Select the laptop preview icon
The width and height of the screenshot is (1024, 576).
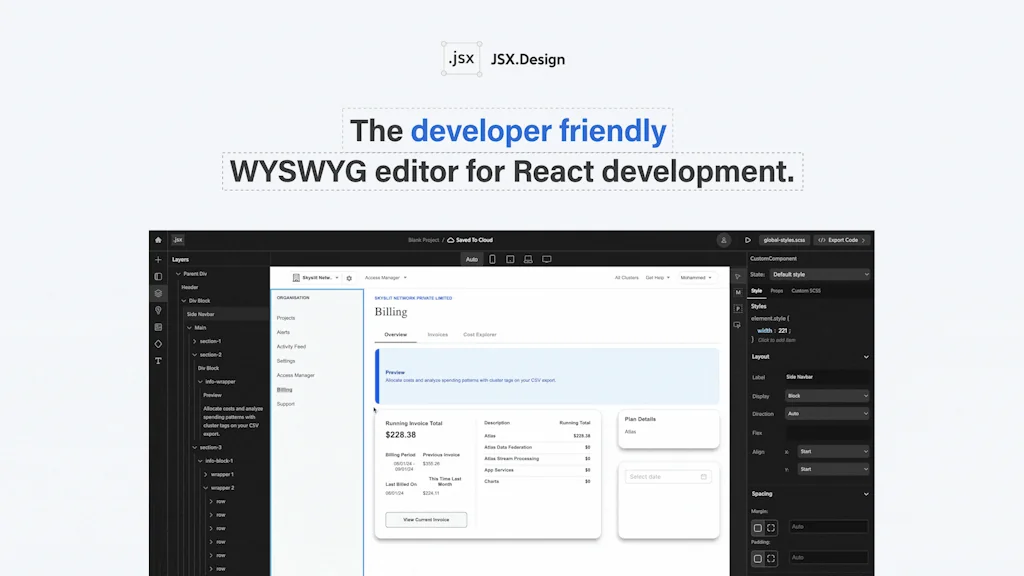528,259
